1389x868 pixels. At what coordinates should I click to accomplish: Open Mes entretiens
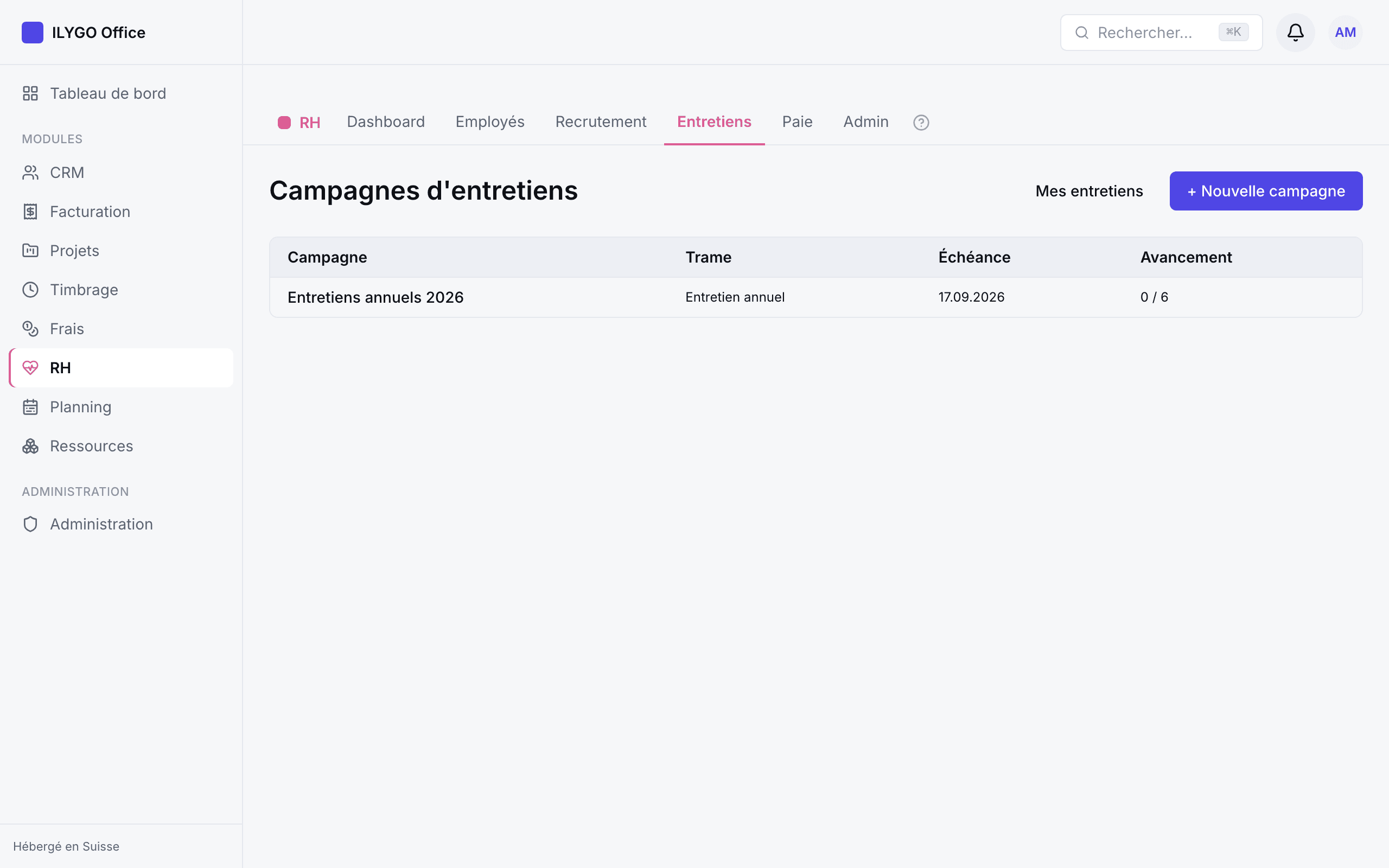tap(1089, 191)
